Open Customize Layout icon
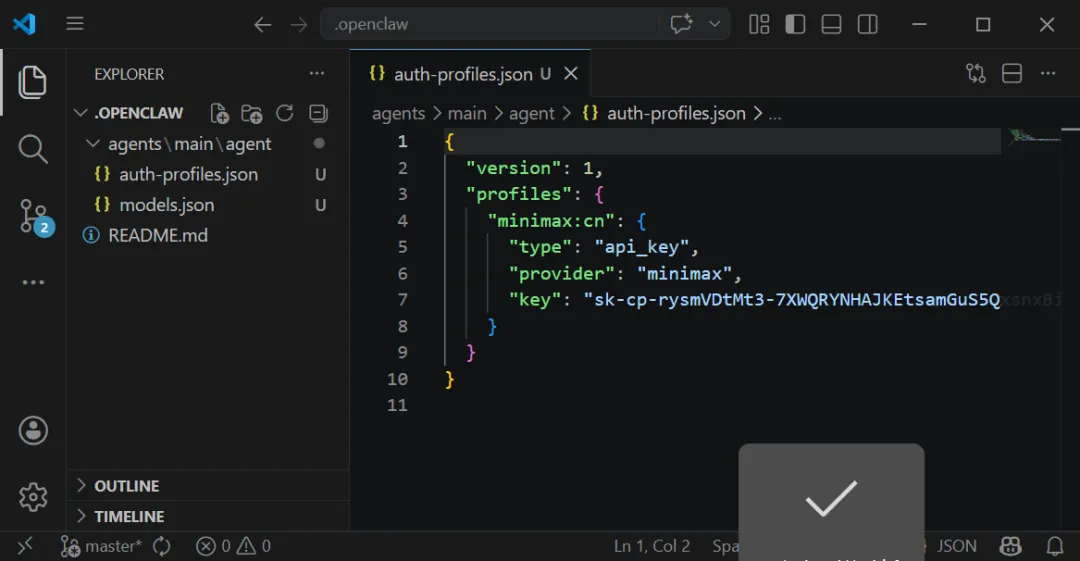 click(x=759, y=24)
